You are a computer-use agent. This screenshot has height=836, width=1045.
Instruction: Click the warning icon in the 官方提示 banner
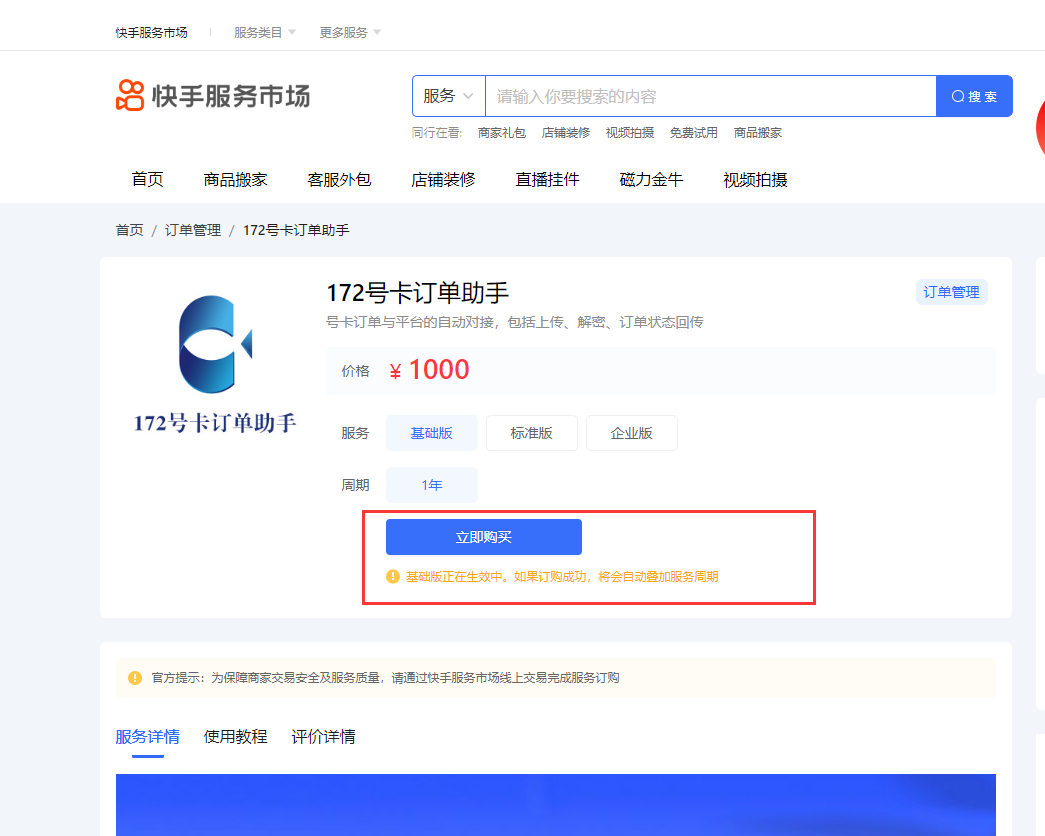point(136,676)
